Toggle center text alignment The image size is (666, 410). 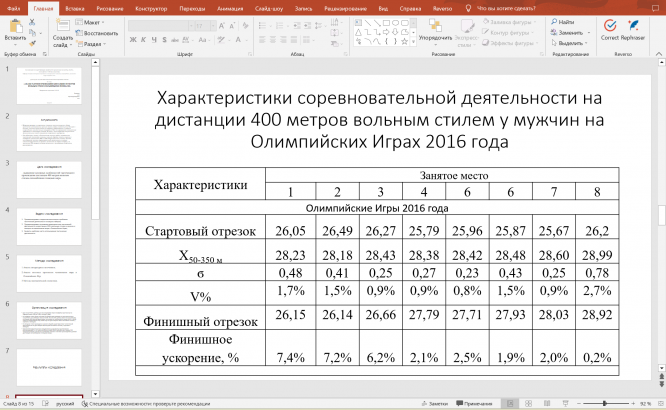click(273, 40)
